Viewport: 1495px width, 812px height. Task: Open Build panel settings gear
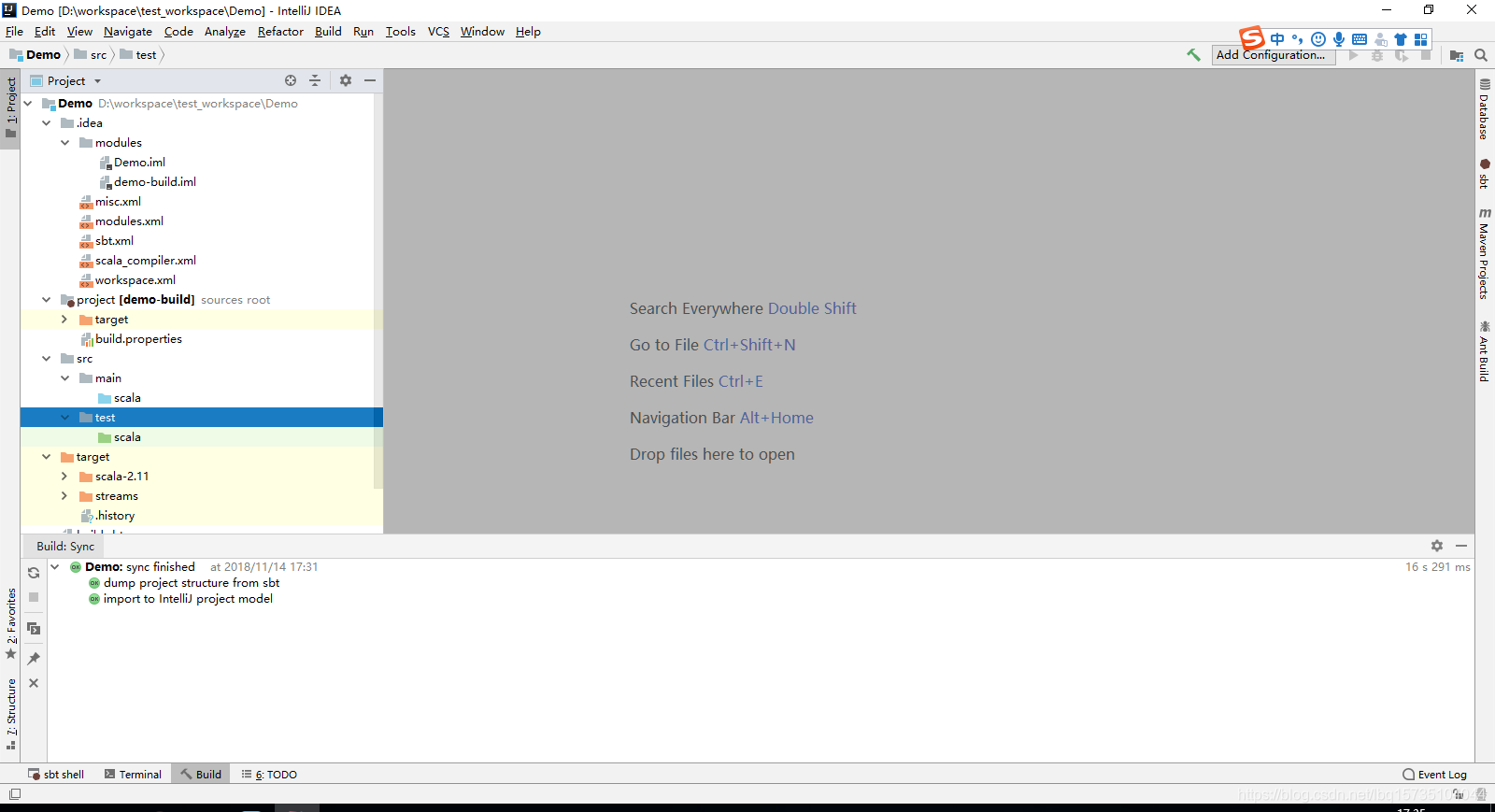point(1437,546)
